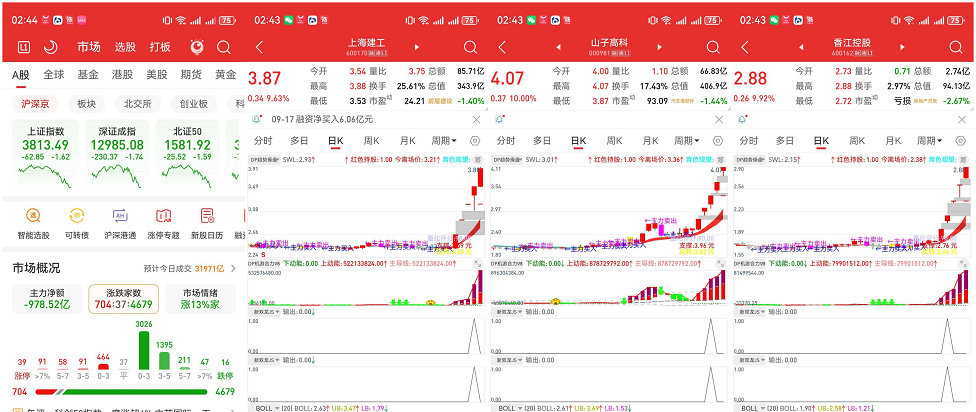This screenshot has width=976, height=412.
Task: Open the 可转债 shortcut
Action: [77, 224]
